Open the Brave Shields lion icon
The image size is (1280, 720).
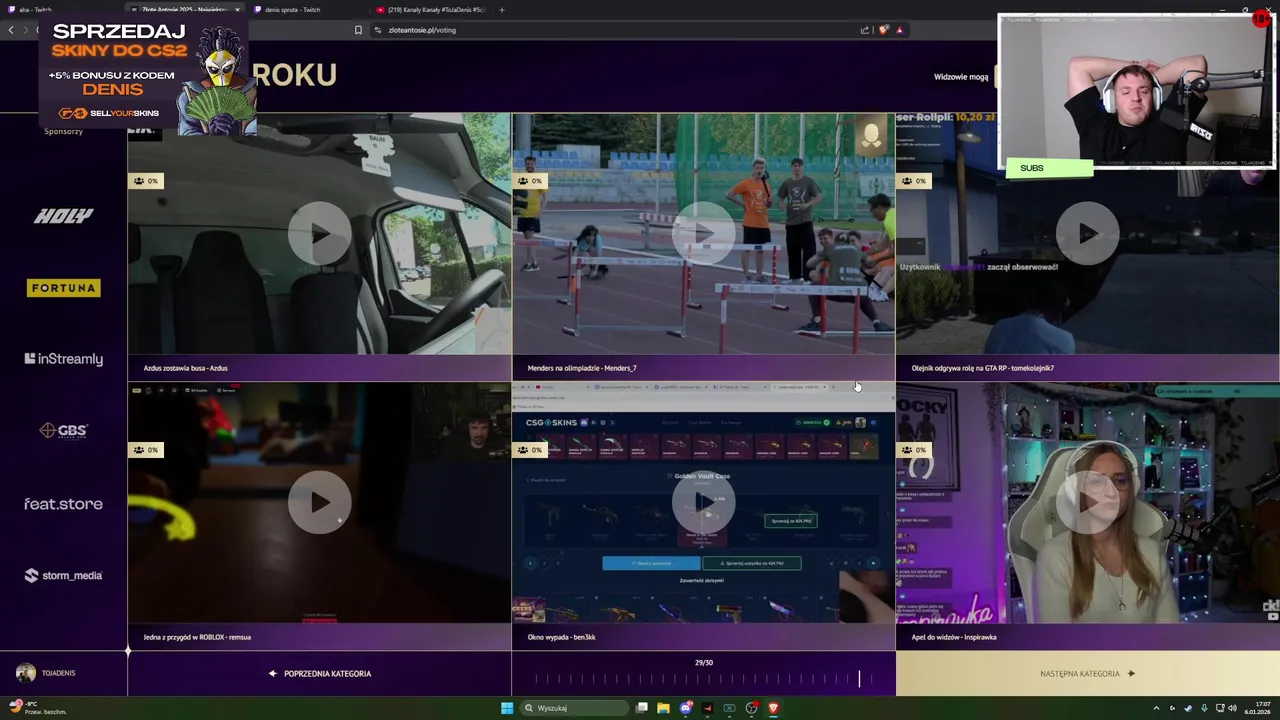pyautogui.click(x=883, y=30)
